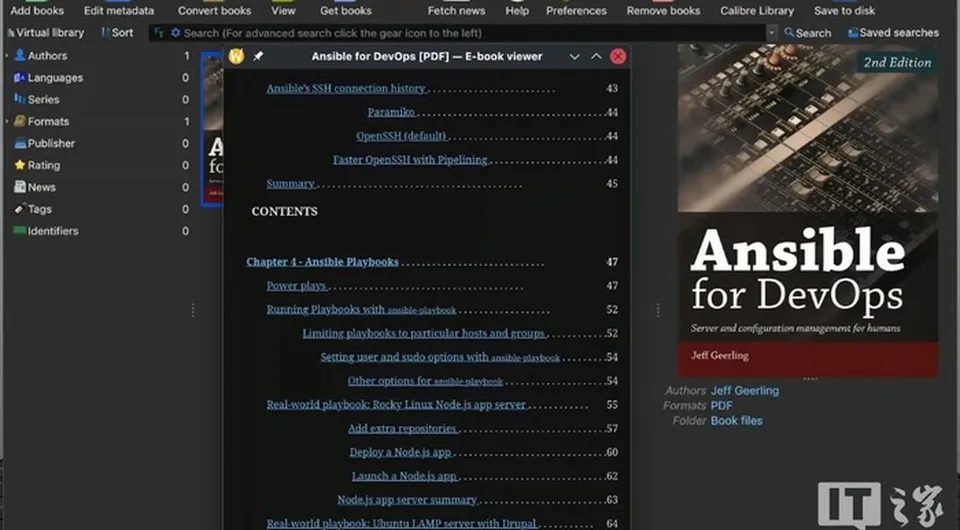Click icon left of the search gear
This screenshot has width=960, height=530.
(x=159, y=32)
